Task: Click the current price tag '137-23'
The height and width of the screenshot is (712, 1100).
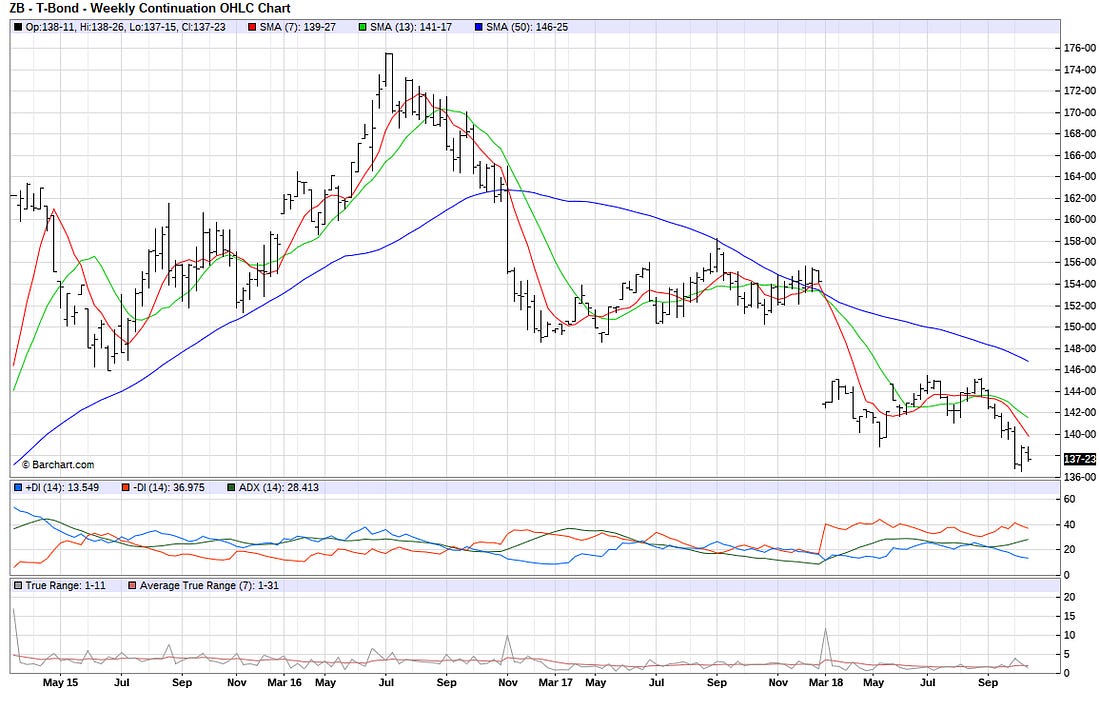Action: [x=1080, y=459]
